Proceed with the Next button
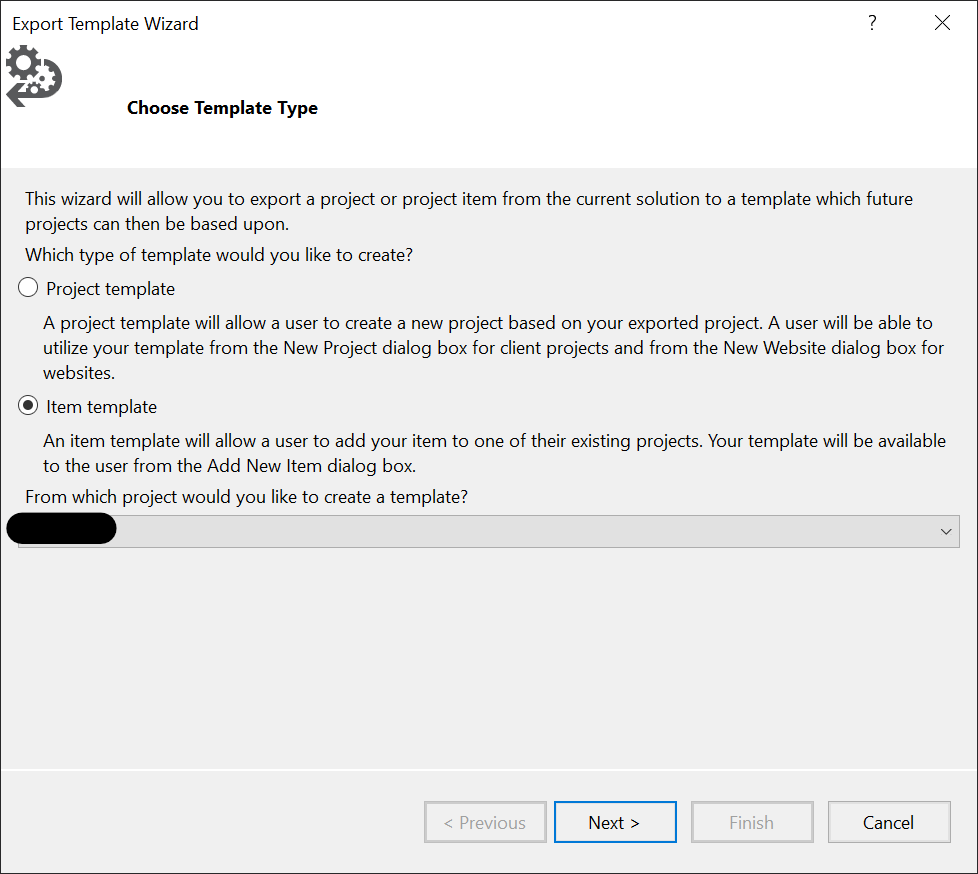The image size is (978, 874). coord(615,822)
